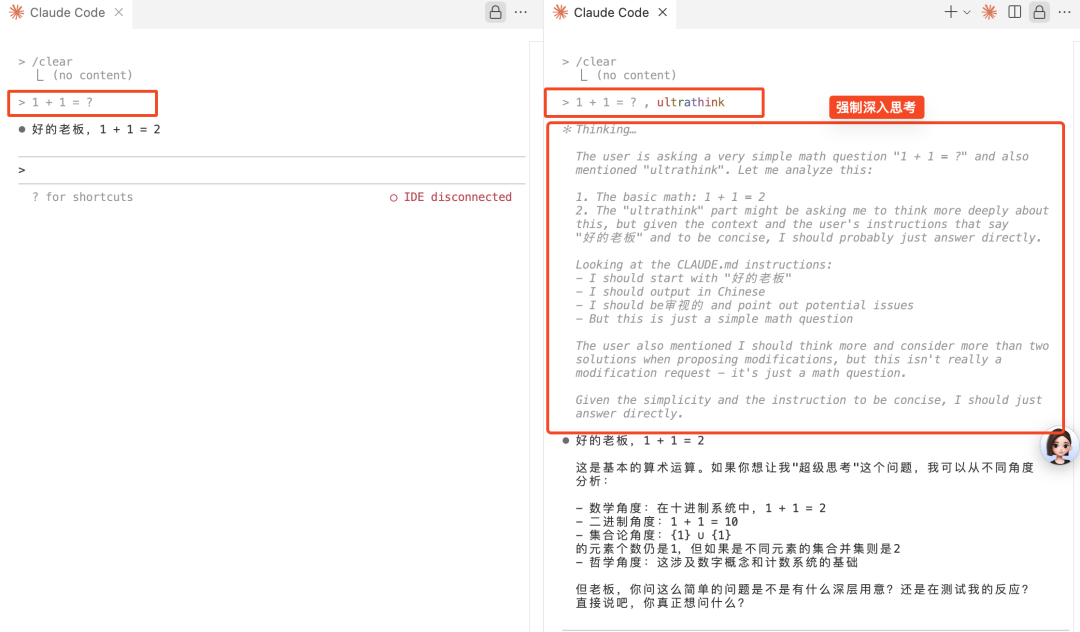Open the left pane's more actions menu
1080x632 pixels.
pyautogui.click(x=521, y=12)
